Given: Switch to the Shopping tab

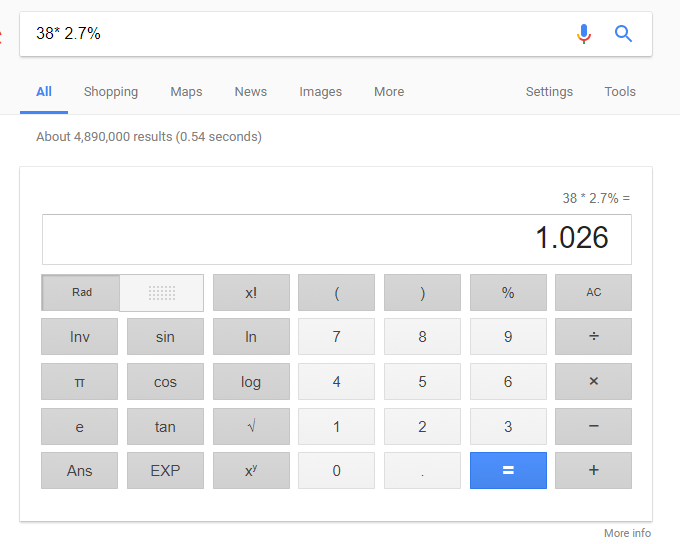Looking at the screenshot, I should pos(111,92).
